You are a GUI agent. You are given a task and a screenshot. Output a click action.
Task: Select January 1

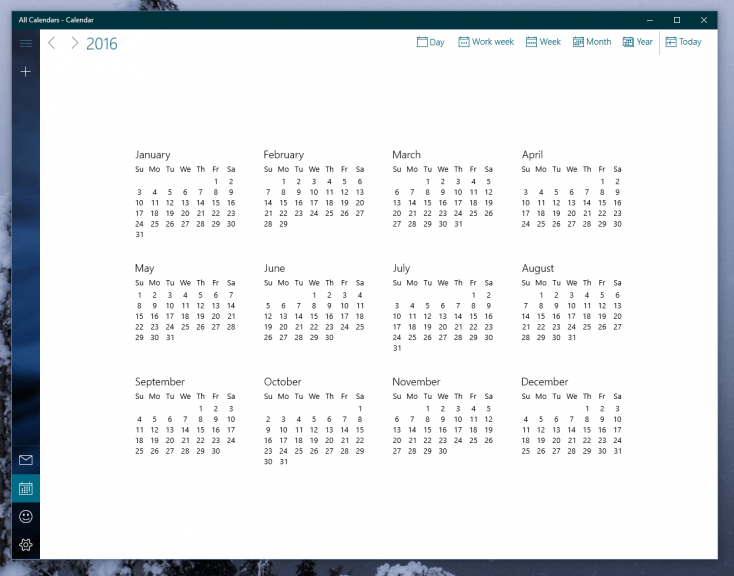click(x=215, y=182)
